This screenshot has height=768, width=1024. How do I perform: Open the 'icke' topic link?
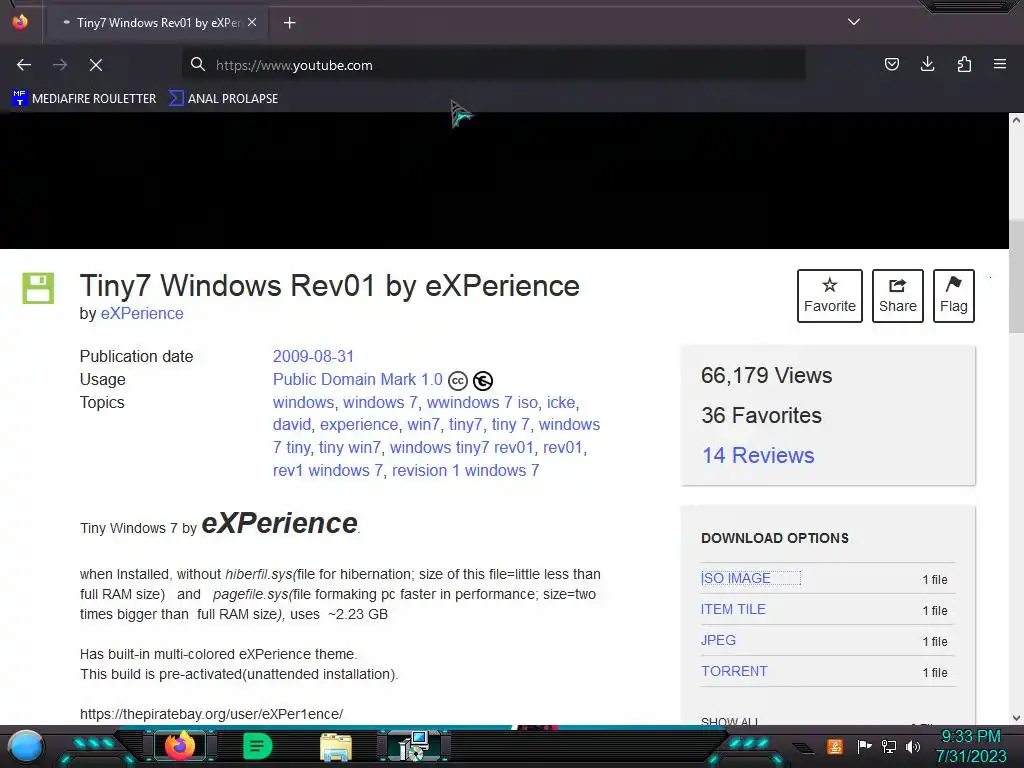click(561, 402)
